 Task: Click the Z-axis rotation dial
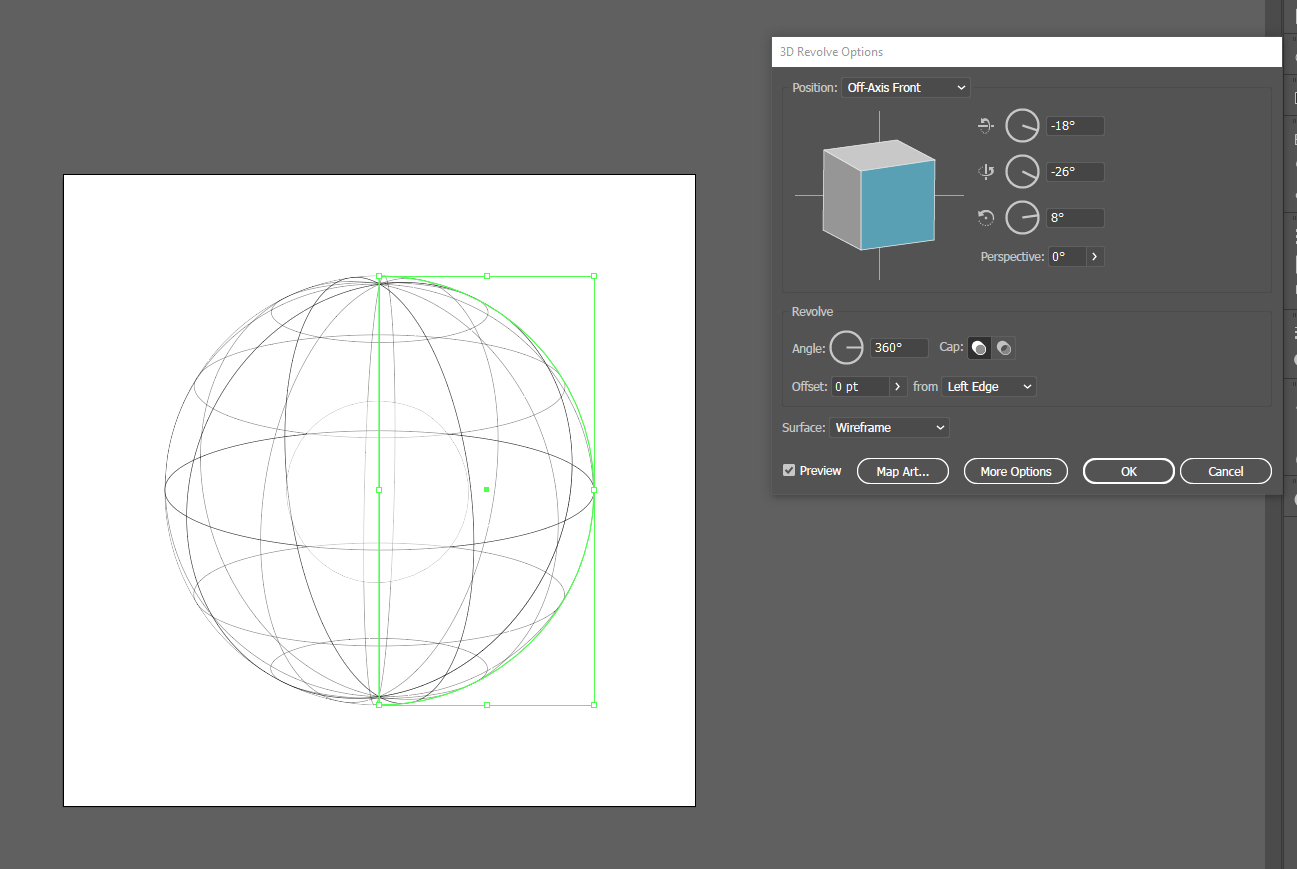click(x=1022, y=217)
